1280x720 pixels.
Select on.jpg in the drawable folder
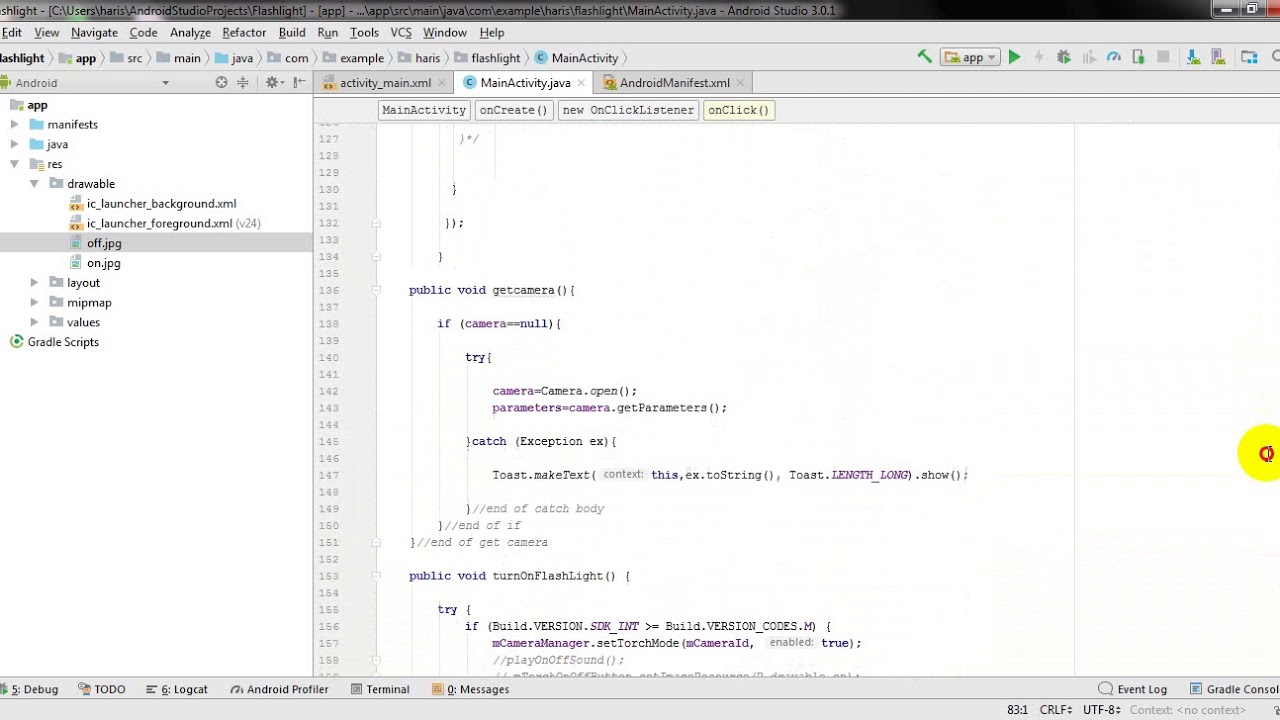pos(103,263)
